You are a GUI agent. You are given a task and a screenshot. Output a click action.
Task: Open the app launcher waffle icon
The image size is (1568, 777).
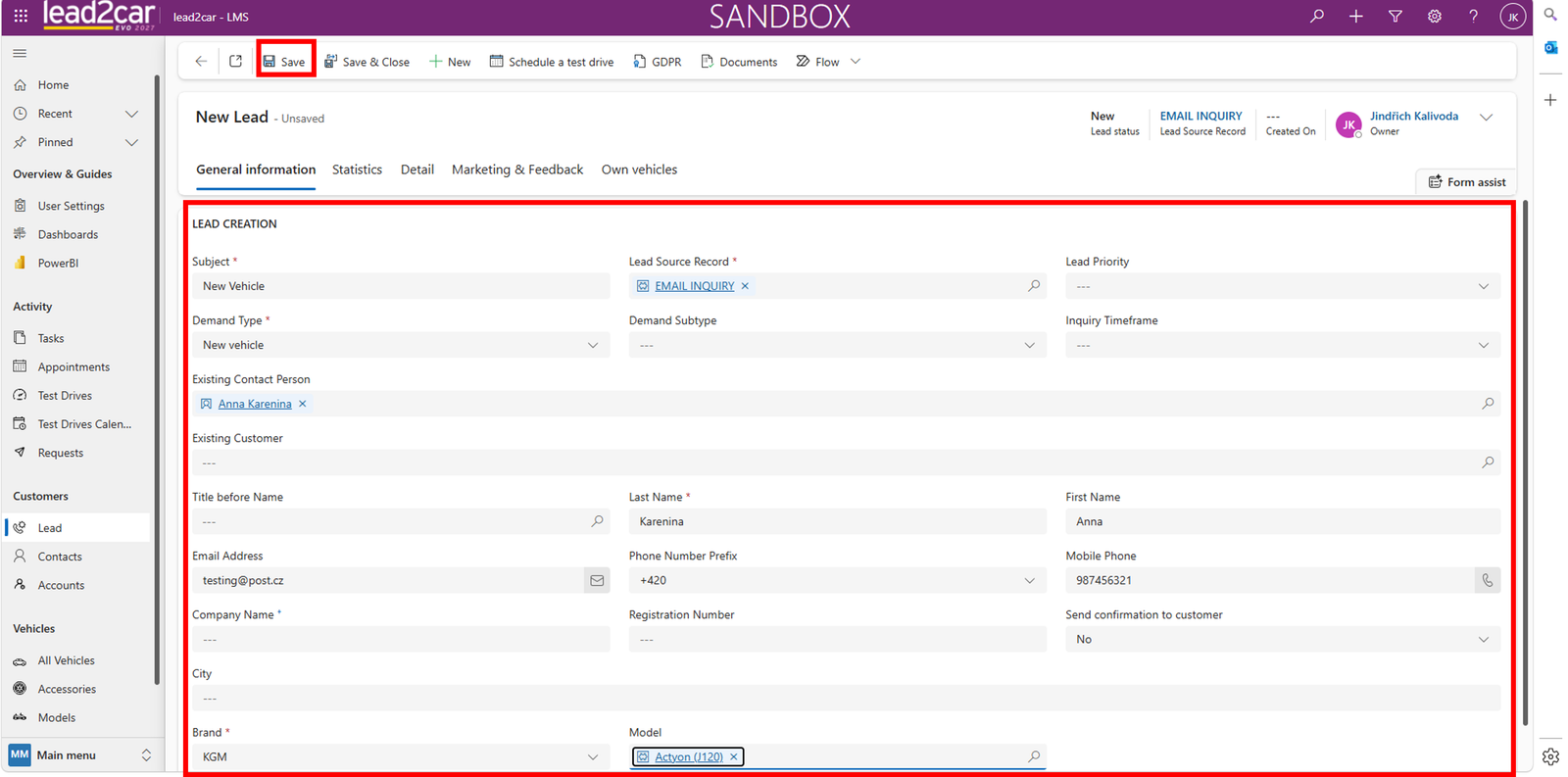pos(21,16)
